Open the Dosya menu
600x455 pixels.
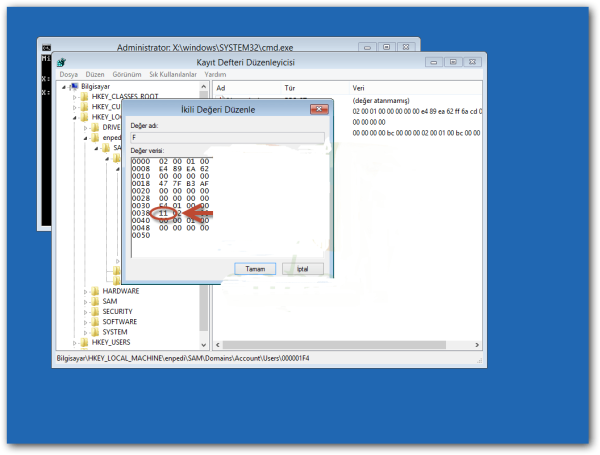click(68, 74)
